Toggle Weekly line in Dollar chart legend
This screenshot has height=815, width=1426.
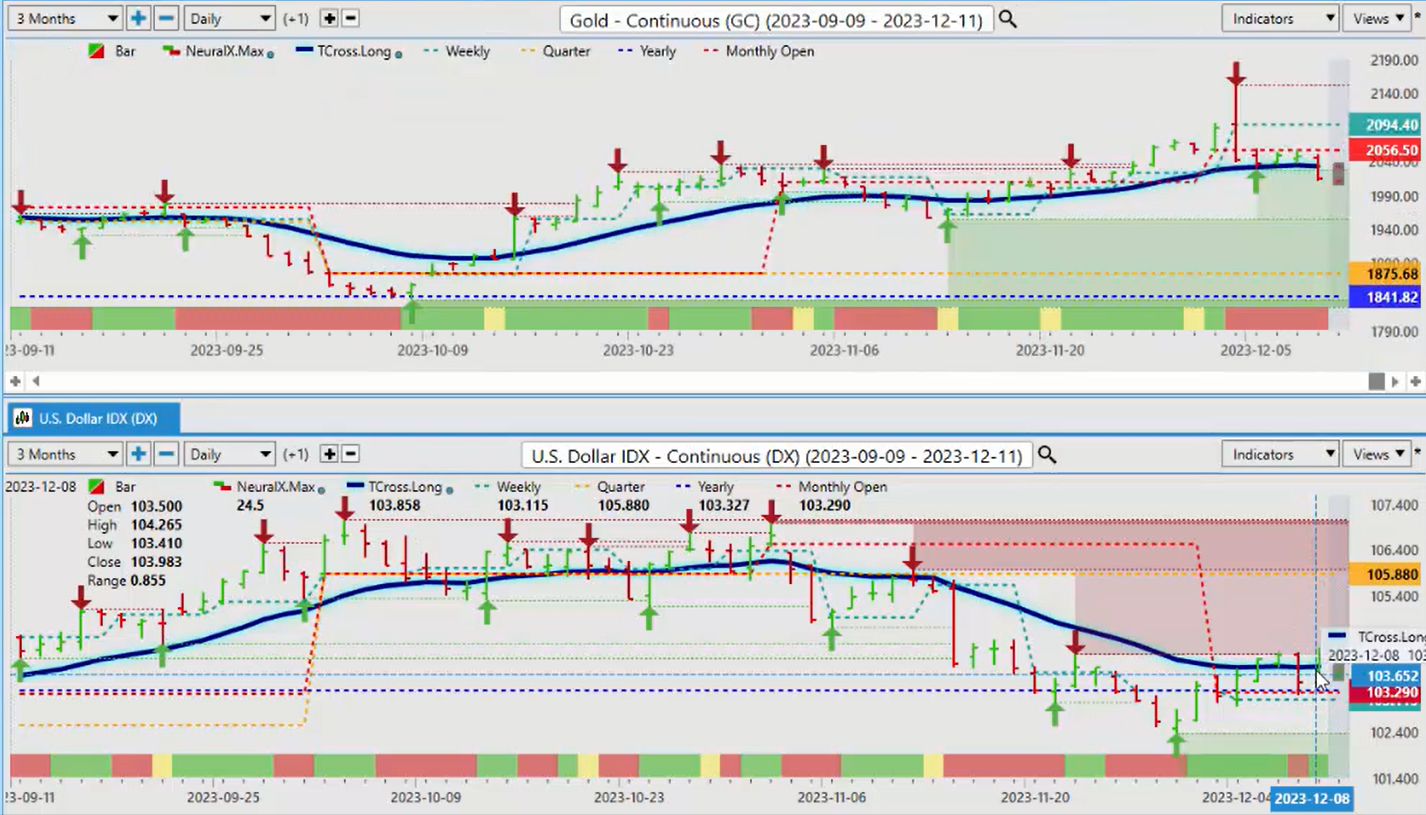pos(507,487)
